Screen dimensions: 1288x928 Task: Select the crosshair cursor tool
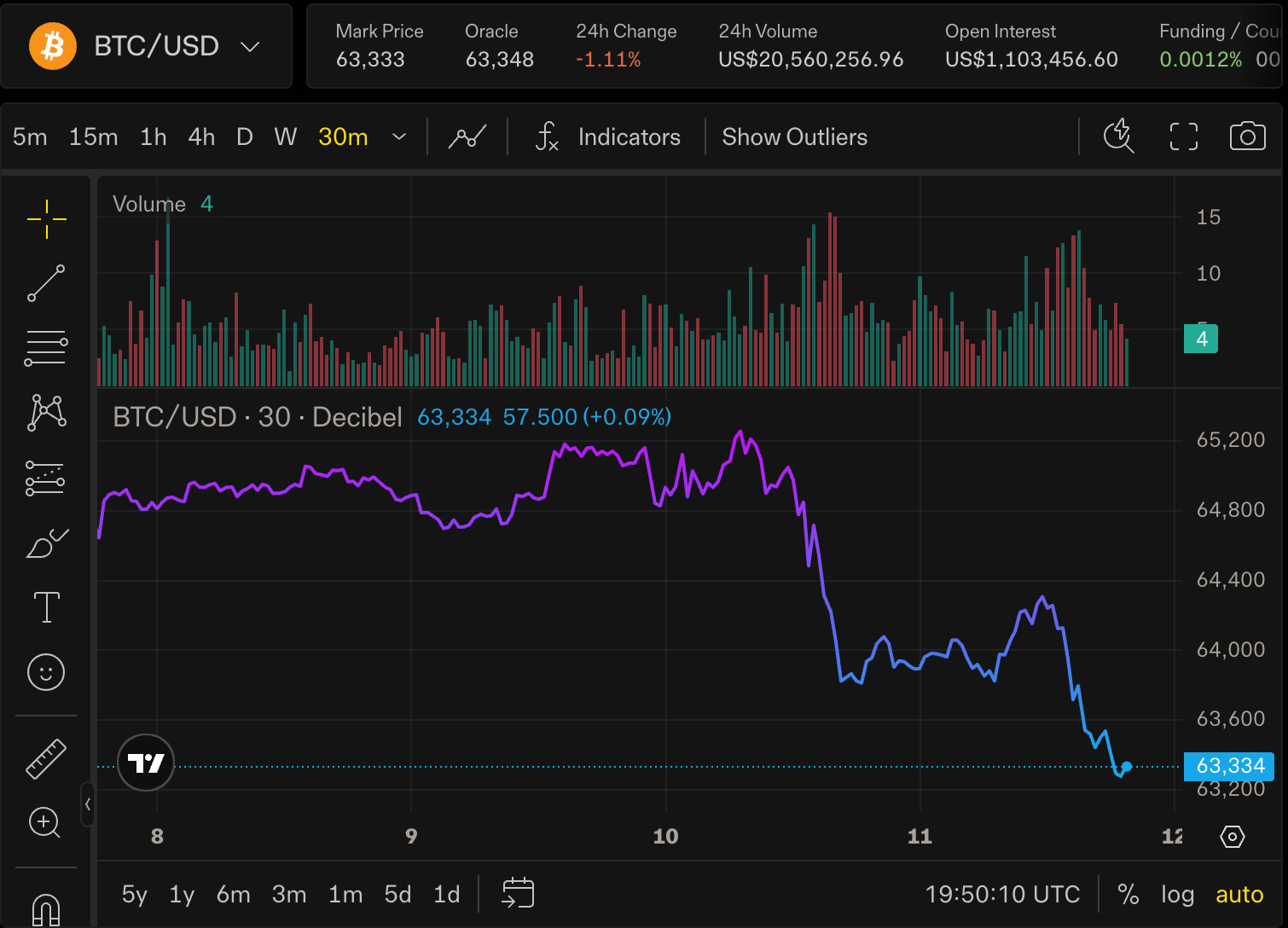coord(46,219)
